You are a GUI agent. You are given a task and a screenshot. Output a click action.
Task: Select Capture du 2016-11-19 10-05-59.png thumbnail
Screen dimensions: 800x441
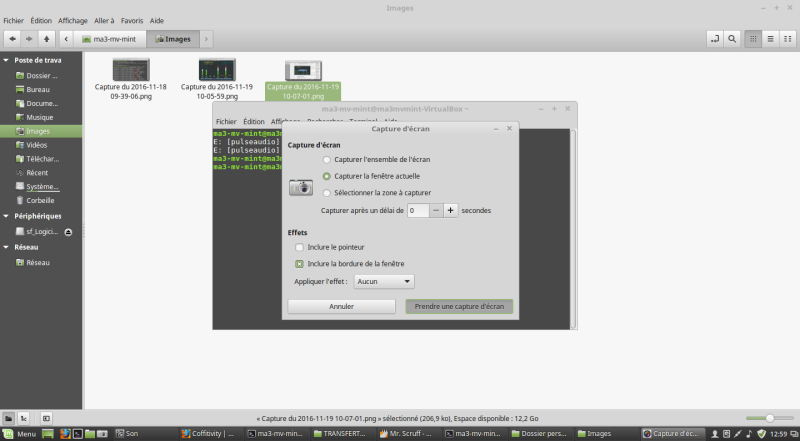(217, 79)
